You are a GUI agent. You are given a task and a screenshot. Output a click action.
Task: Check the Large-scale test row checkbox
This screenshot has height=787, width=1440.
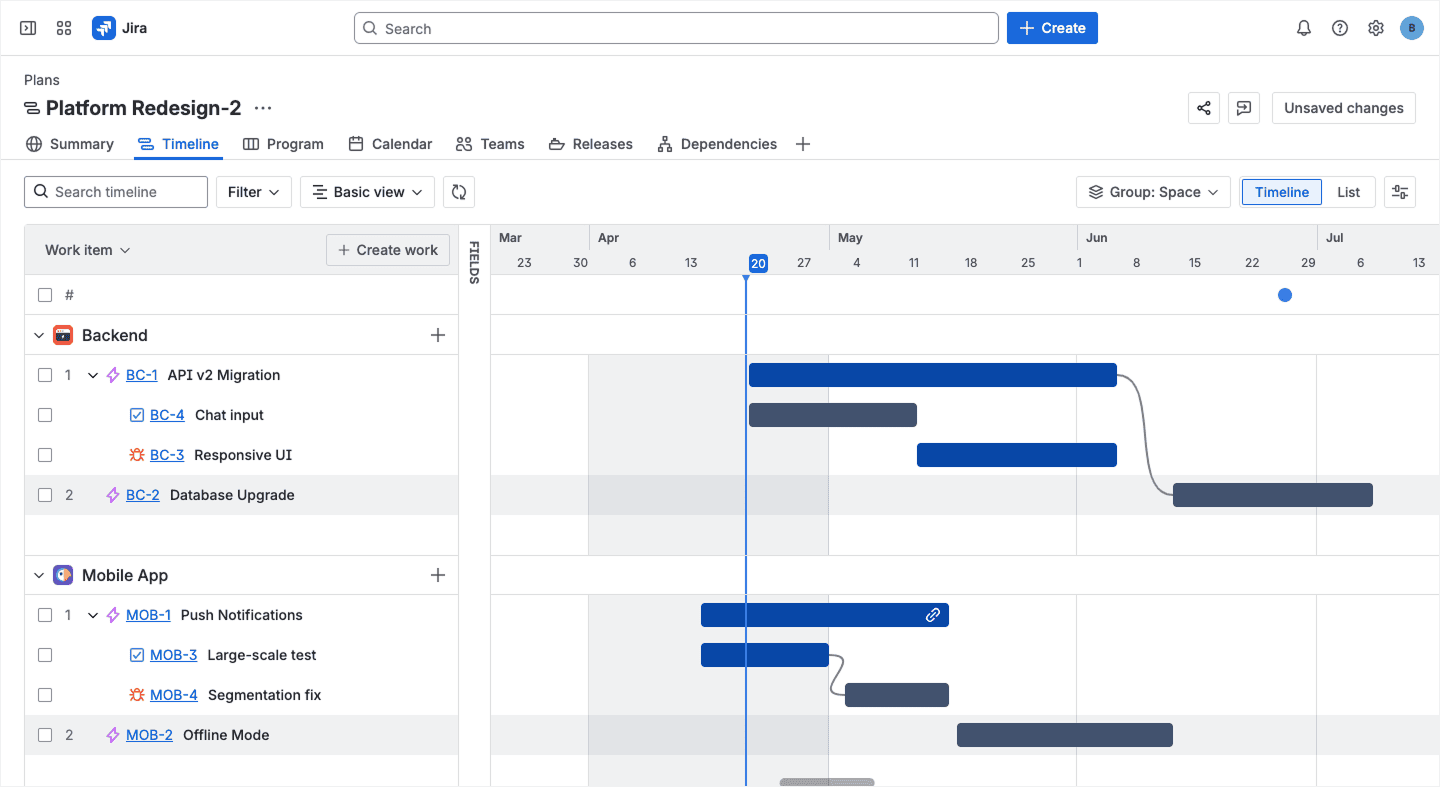coord(45,655)
